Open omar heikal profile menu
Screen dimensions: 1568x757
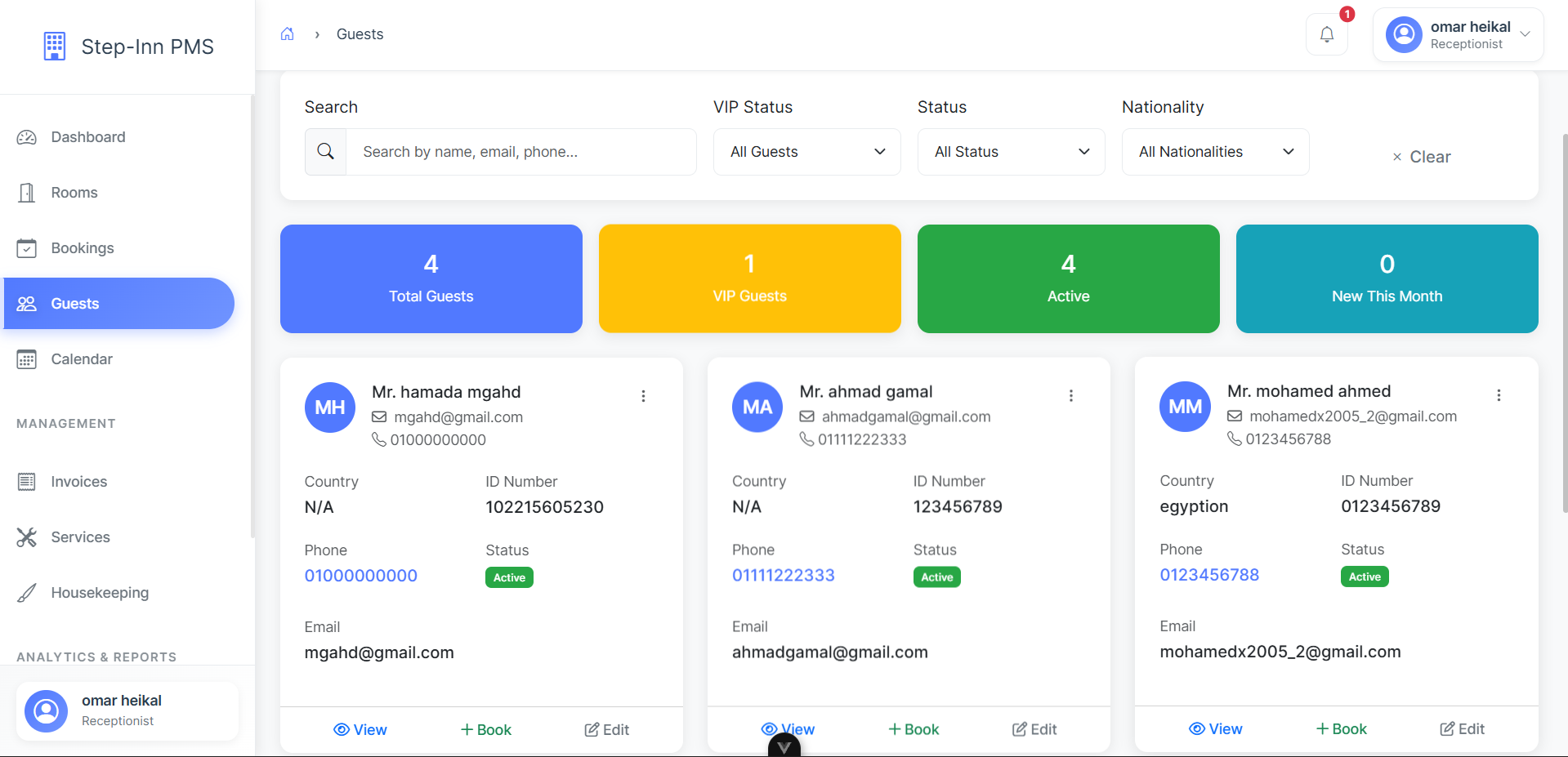click(1457, 35)
